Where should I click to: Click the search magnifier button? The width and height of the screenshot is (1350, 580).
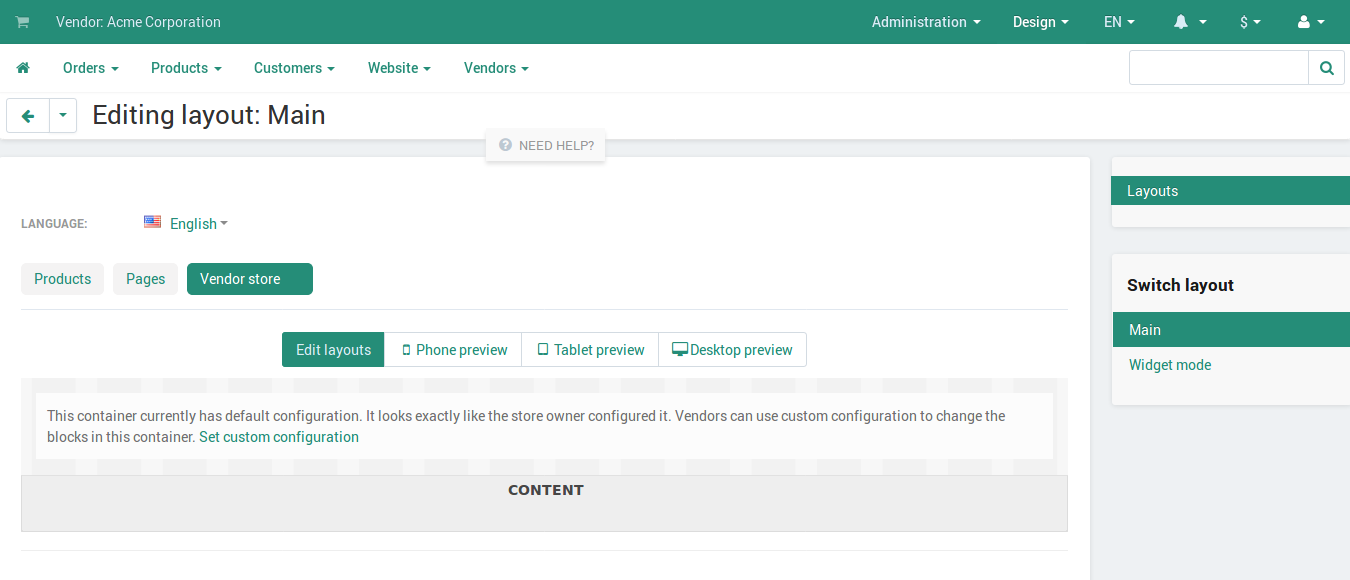pyautogui.click(x=1326, y=68)
